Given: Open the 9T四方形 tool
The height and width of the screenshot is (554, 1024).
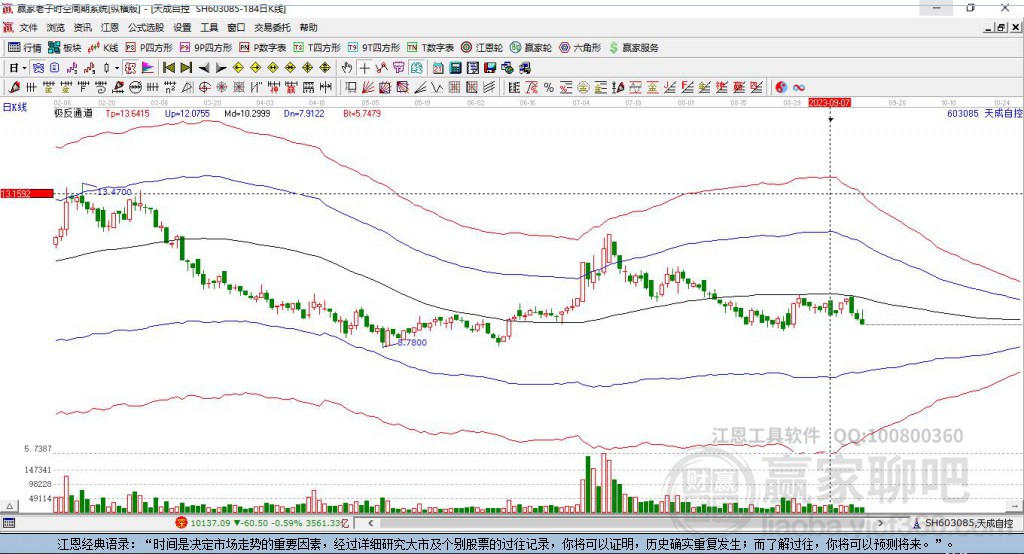Looking at the screenshot, I should [374, 48].
